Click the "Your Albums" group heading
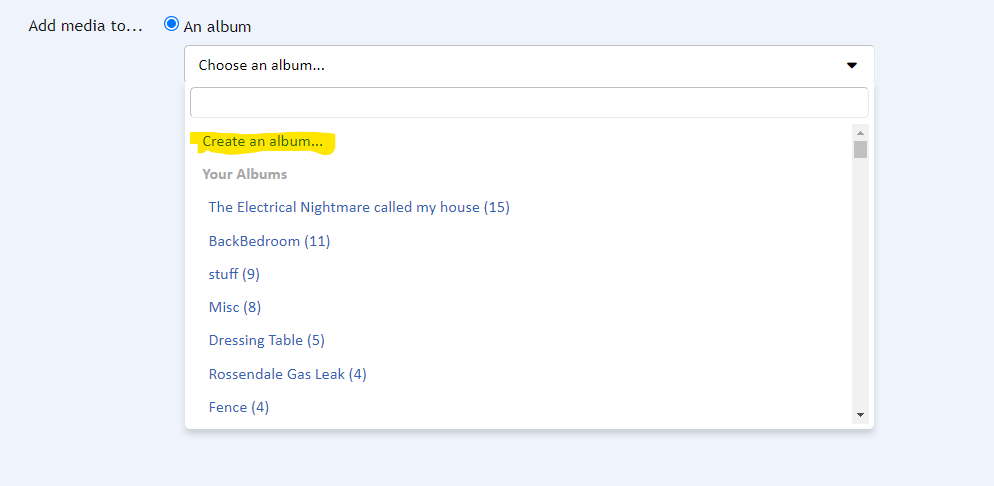994x486 pixels. (x=245, y=174)
